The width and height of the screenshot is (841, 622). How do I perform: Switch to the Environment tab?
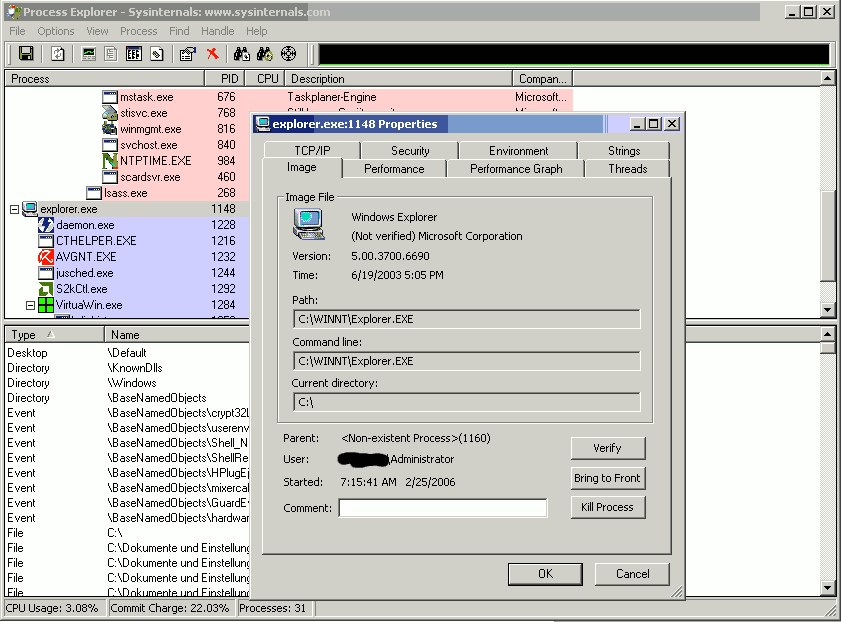tap(519, 151)
